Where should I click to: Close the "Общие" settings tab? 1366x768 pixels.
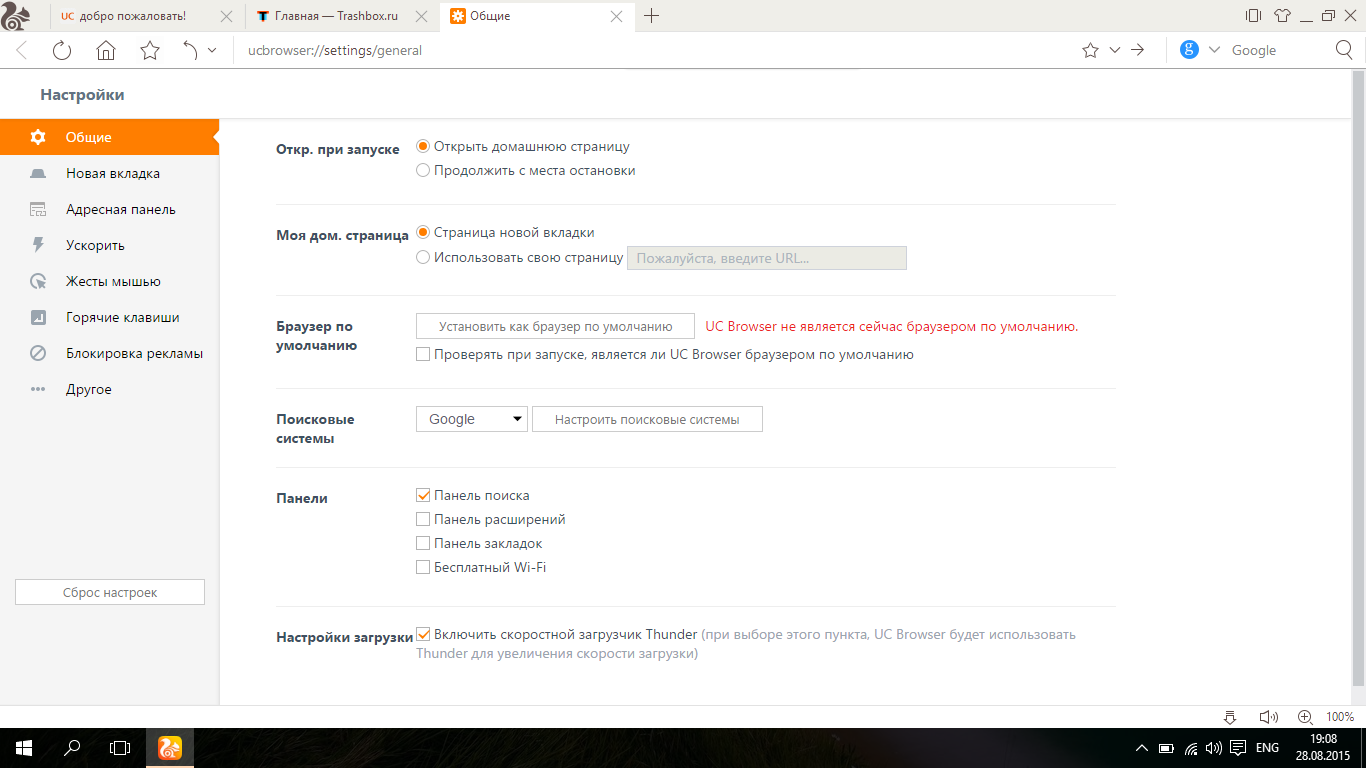(616, 17)
